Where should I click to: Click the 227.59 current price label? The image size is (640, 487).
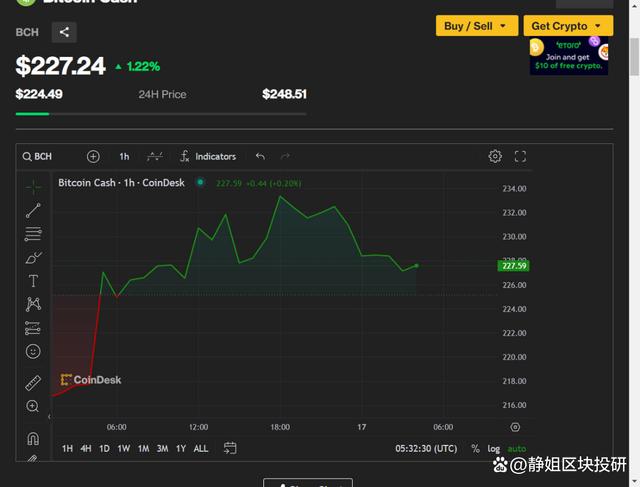coord(513,266)
